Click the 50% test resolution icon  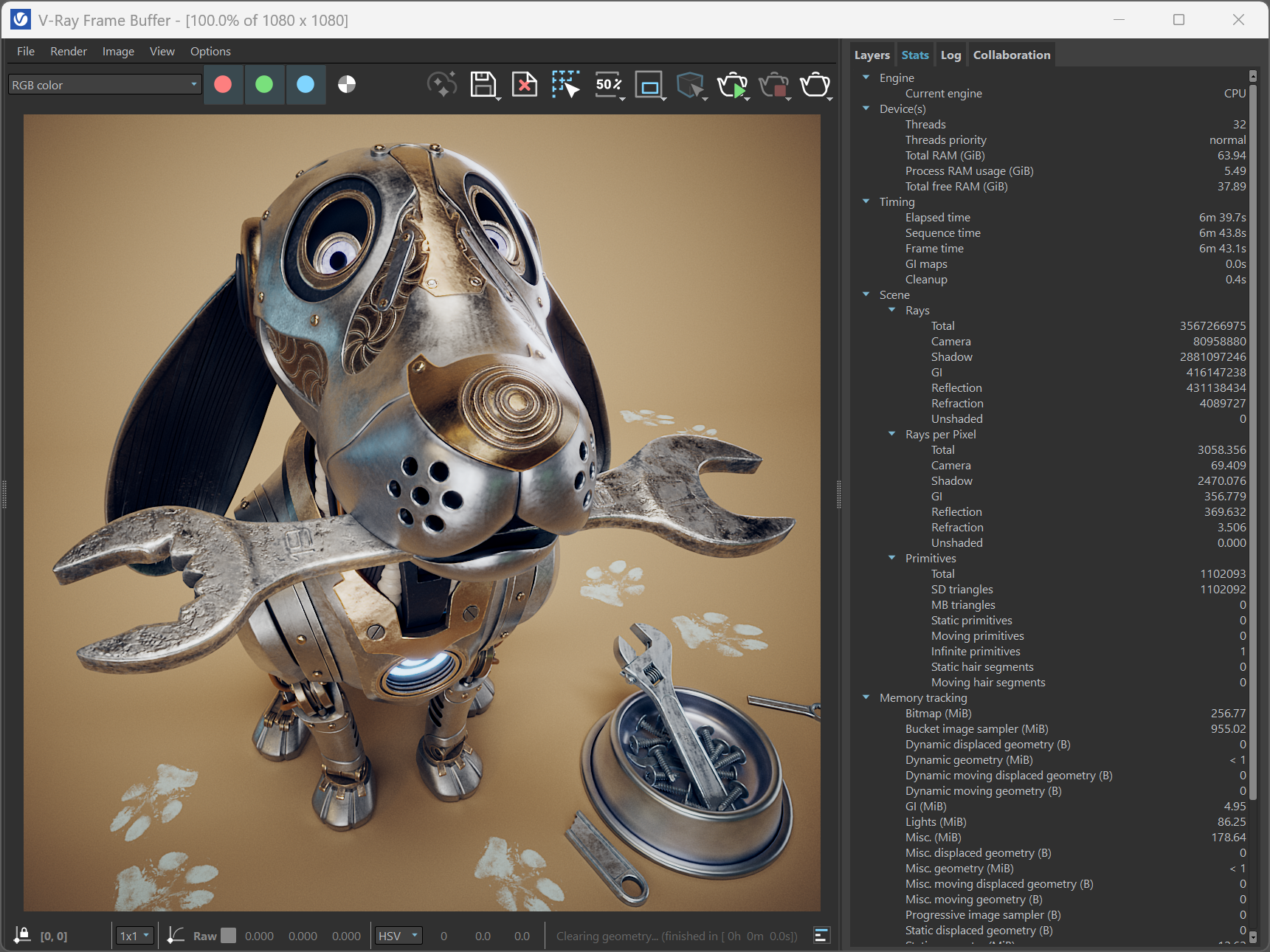tap(608, 85)
